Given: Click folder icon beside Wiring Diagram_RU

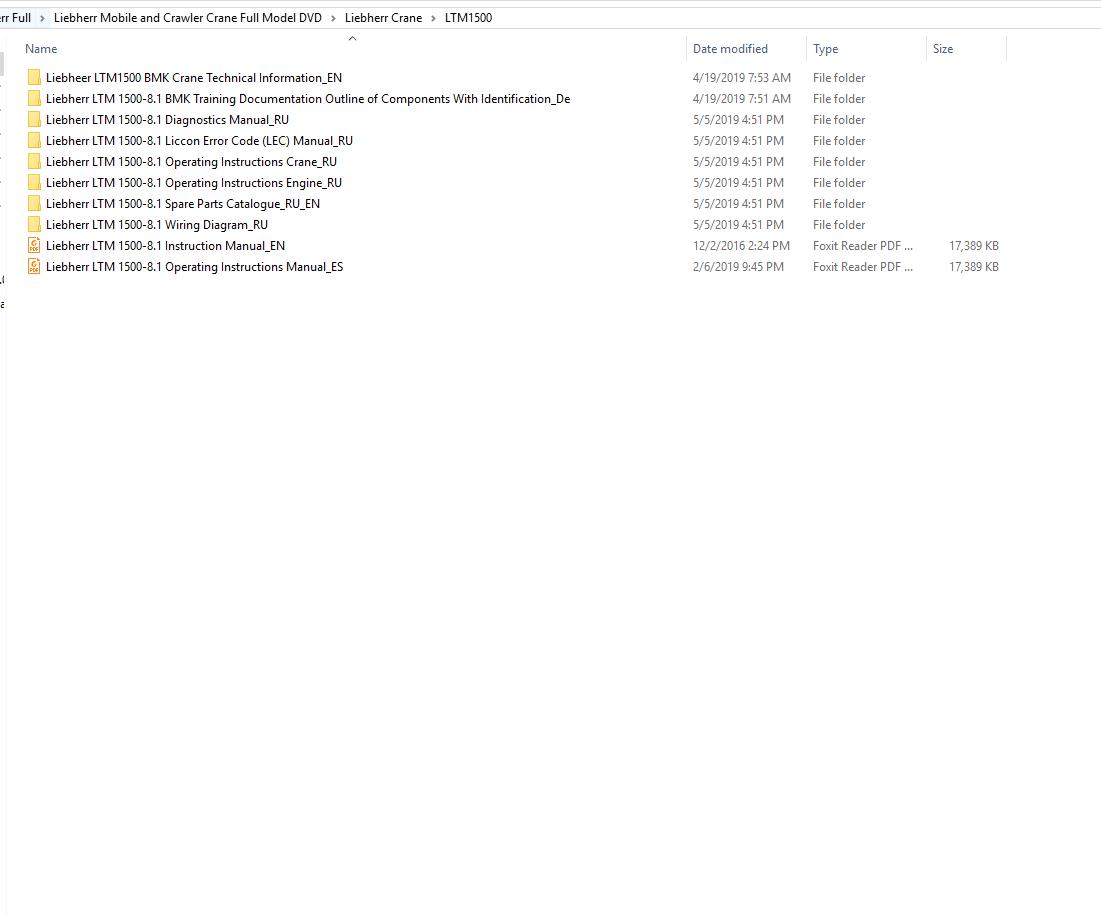Looking at the screenshot, I should tap(34, 225).
